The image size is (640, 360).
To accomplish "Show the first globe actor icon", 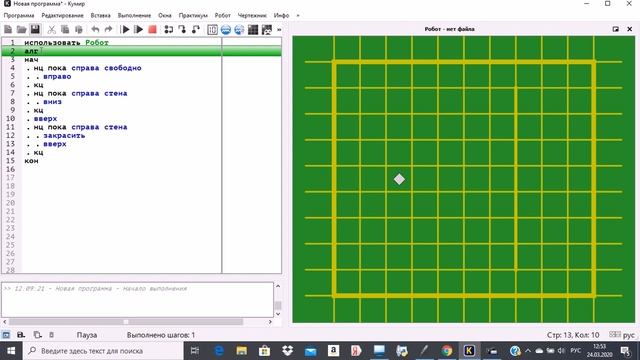I will click(x=226, y=29).
